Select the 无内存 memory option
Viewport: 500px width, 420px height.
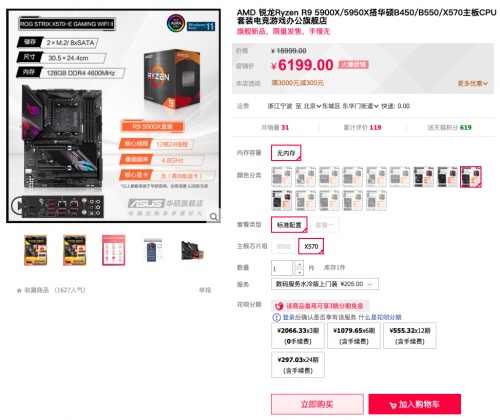coord(286,153)
